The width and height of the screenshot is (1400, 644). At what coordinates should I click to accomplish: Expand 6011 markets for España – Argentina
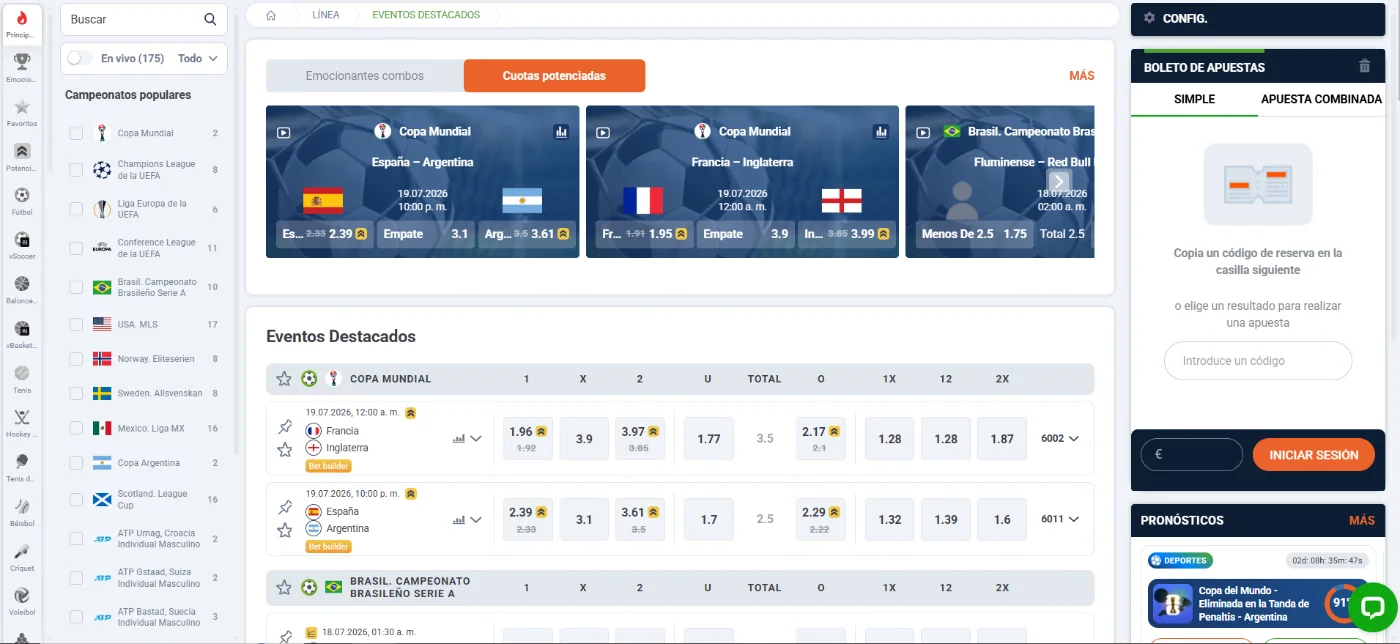pos(1060,519)
